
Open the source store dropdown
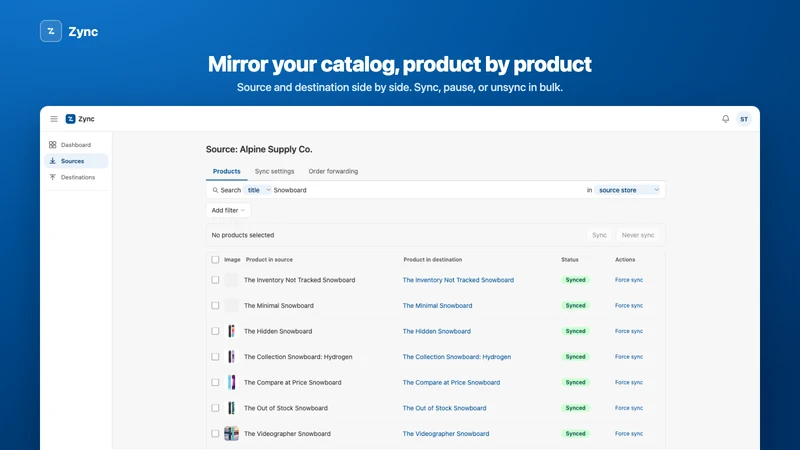tap(628, 190)
